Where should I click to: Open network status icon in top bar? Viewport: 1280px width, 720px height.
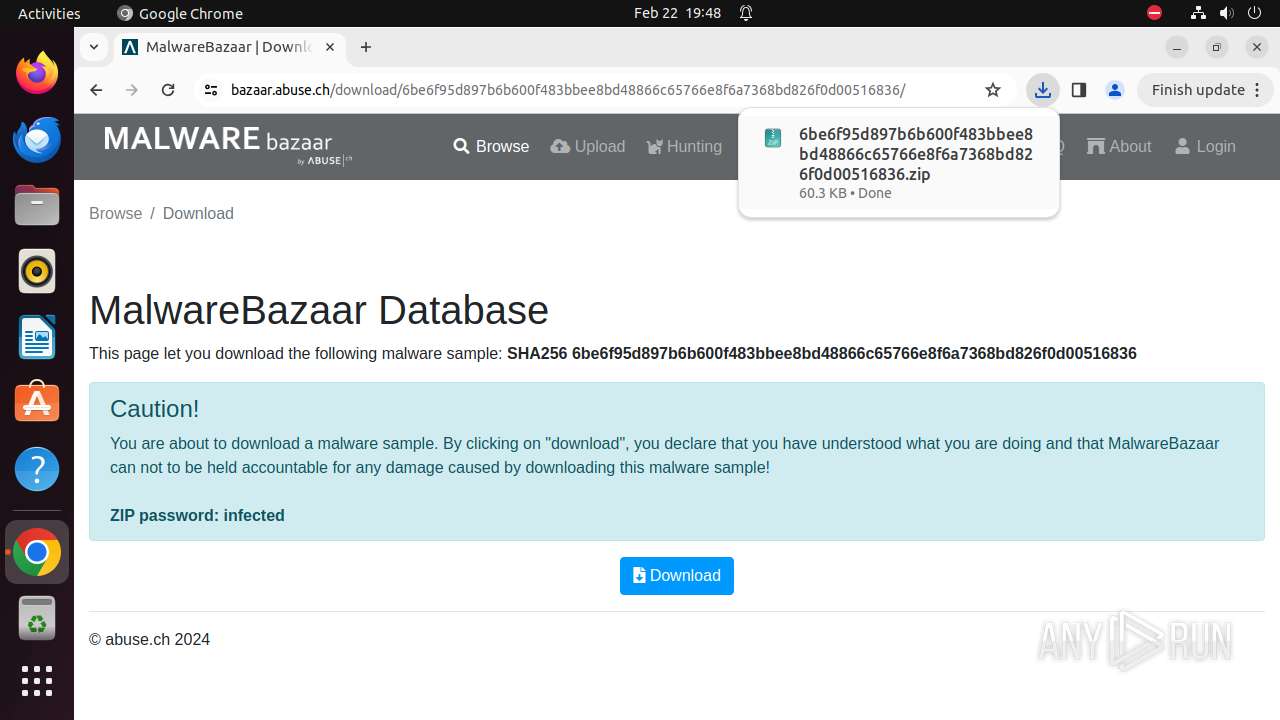coord(1198,13)
